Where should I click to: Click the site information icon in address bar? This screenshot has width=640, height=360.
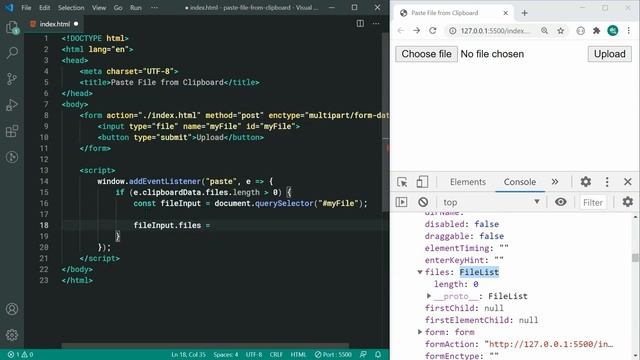tap(452, 31)
